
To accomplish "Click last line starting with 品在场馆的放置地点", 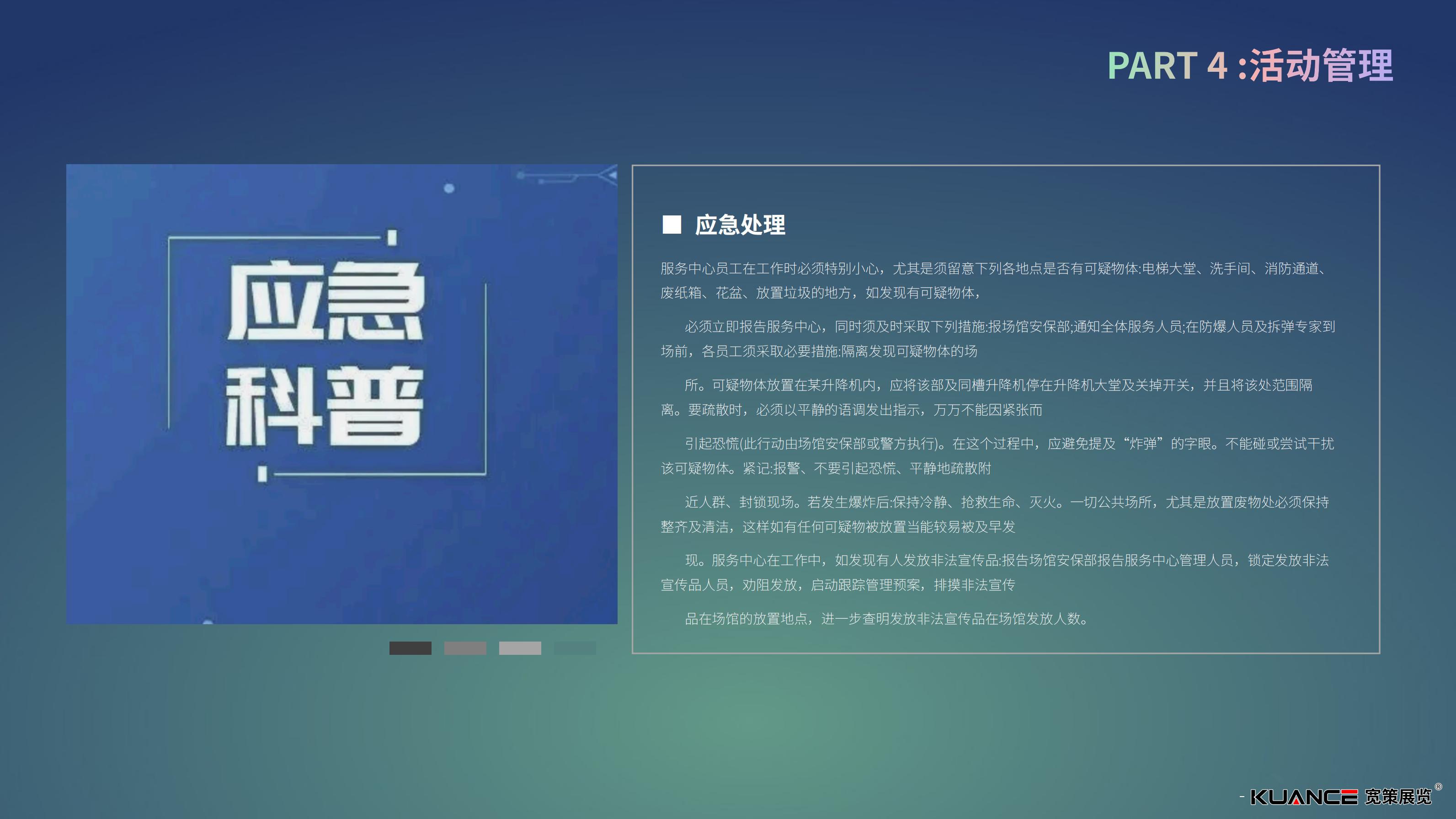I will pyautogui.click(x=886, y=619).
